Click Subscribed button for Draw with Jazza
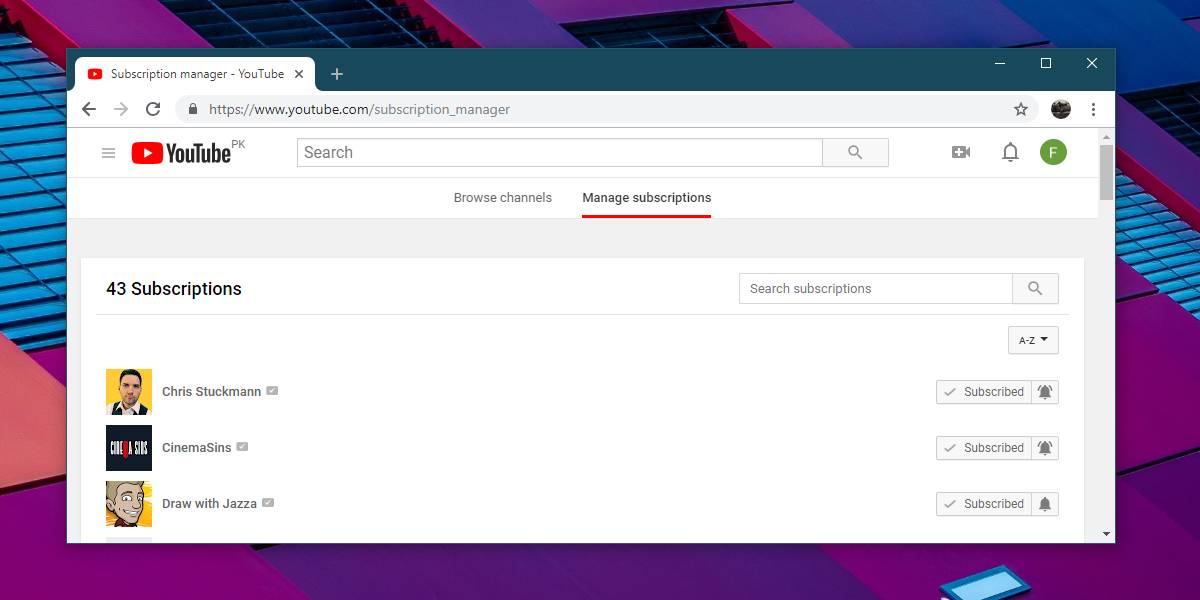The height and width of the screenshot is (600, 1200). (984, 504)
